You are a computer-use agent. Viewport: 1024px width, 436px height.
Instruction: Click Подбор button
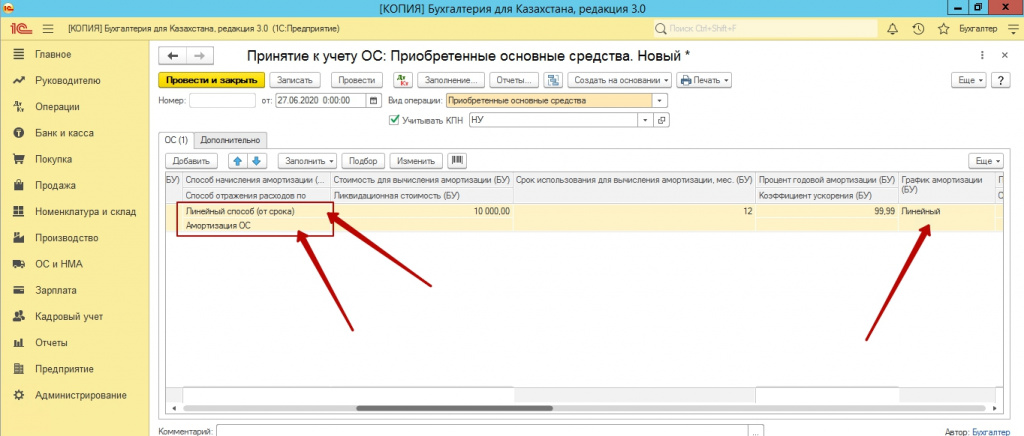click(x=364, y=161)
